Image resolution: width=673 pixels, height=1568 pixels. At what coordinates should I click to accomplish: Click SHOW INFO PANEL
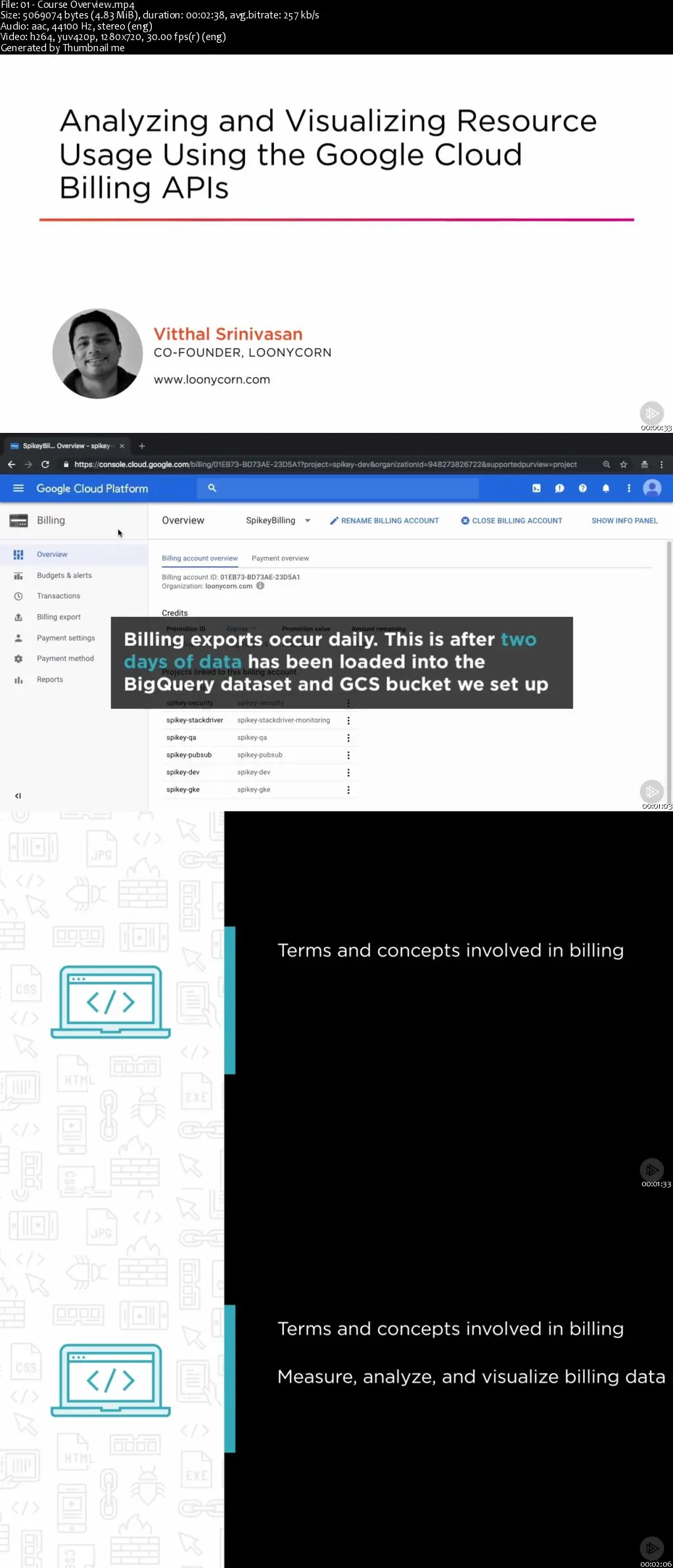point(624,520)
